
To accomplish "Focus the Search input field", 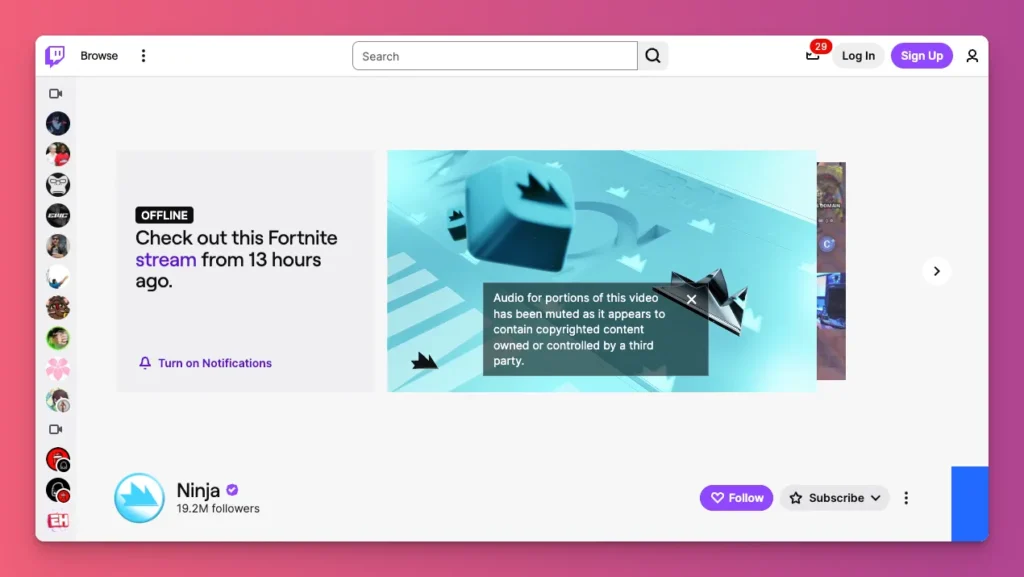I will pos(494,56).
